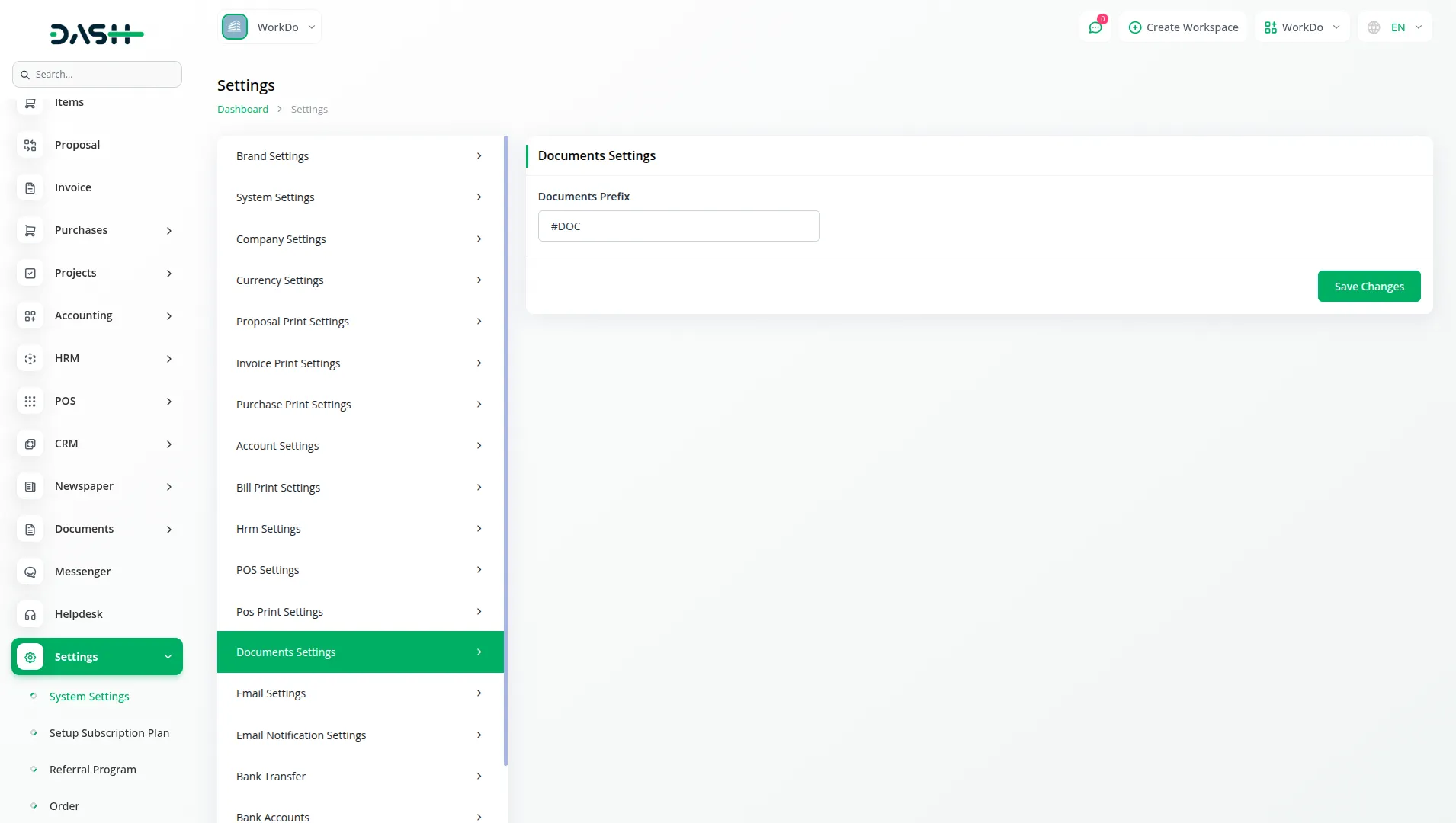Open the Proposal module icon
1456x823 pixels.
[30, 145]
